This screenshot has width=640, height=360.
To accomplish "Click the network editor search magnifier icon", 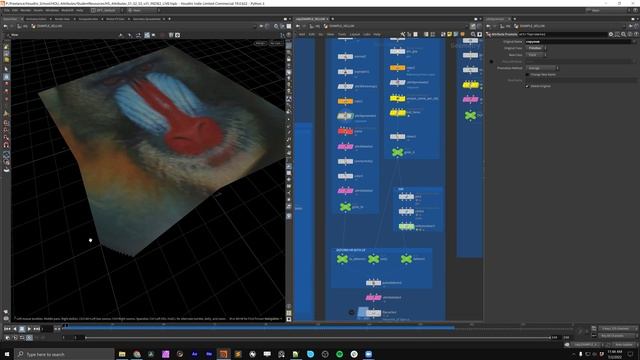I will pyautogui.click(x=473, y=35).
